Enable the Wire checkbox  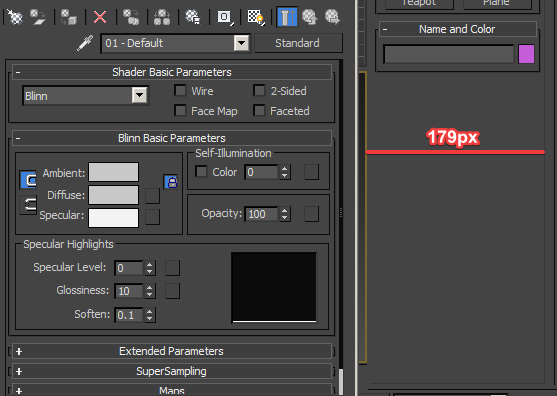click(180, 91)
